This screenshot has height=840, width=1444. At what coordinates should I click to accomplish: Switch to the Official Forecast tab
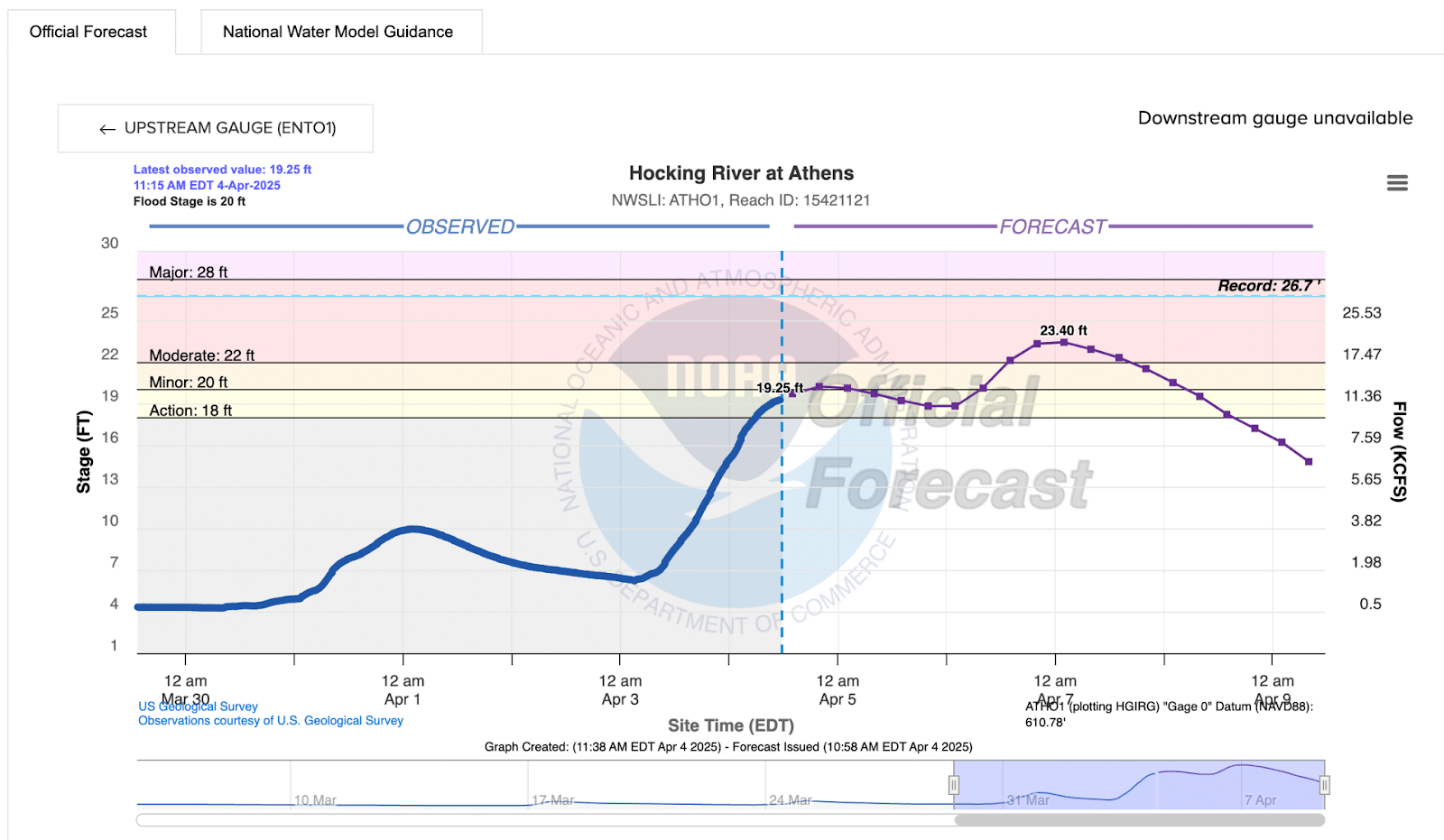88,32
